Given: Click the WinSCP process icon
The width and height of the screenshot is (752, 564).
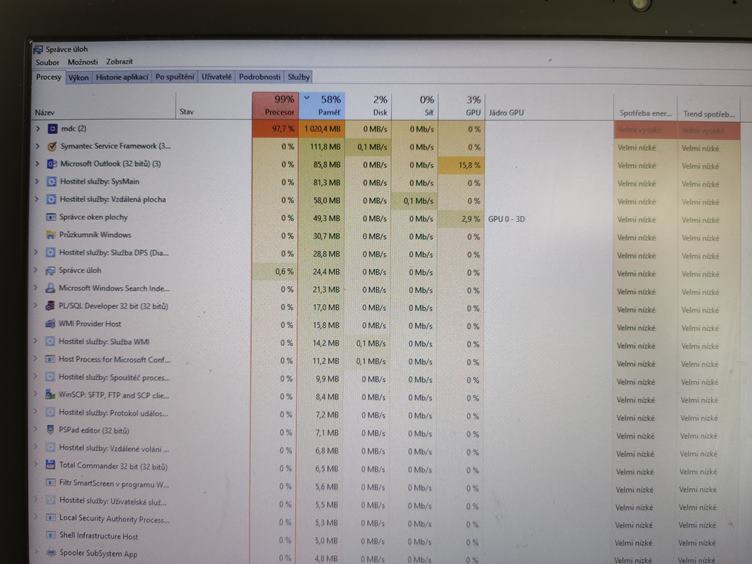Looking at the screenshot, I should [x=50, y=395].
